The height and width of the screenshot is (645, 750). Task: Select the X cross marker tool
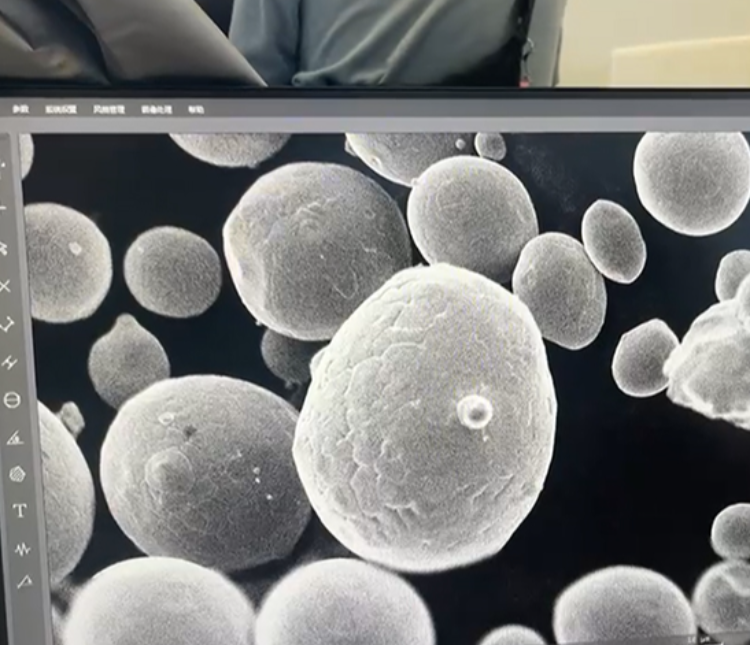(x=5, y=287)
